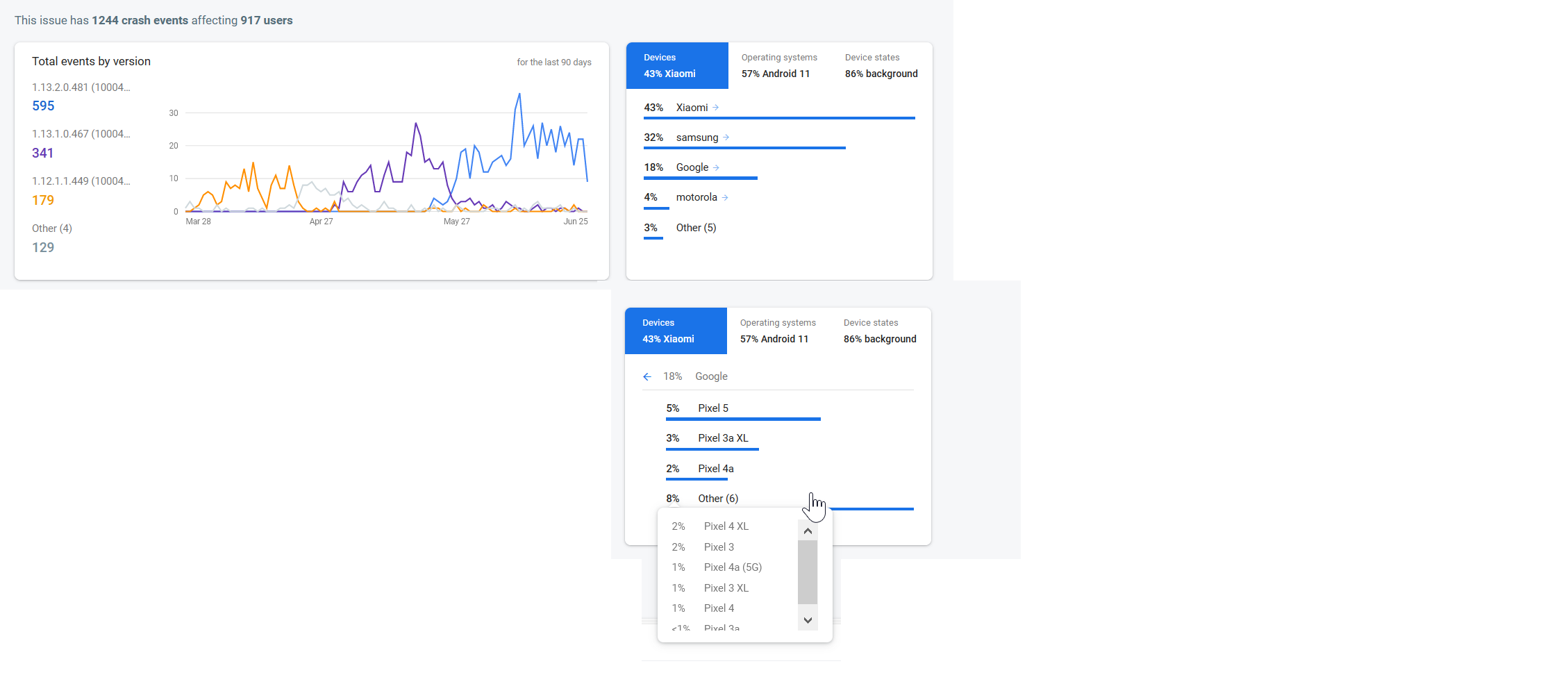The width and height of the screenshot is (1568, 675).
Task: Select version 1.13.2.0.481 with 595 events
Action: 81,97
